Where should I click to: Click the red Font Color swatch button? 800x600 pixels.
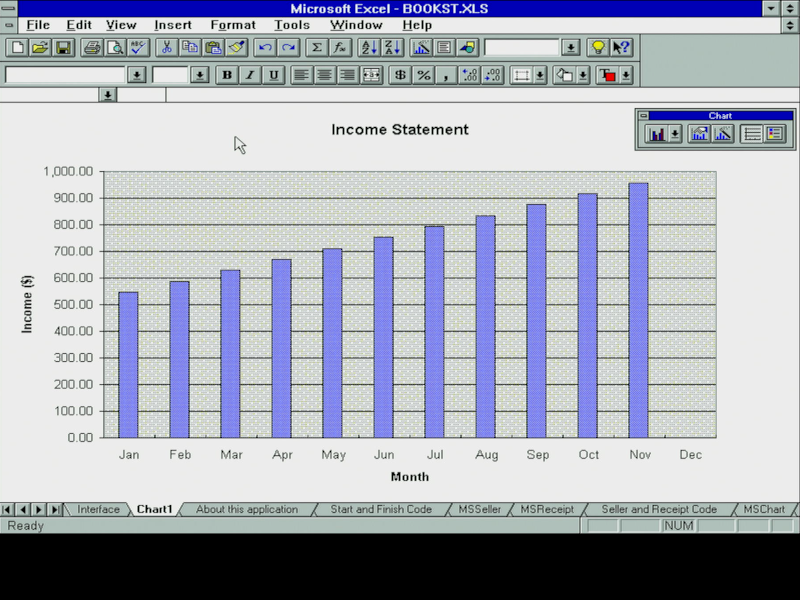pos(608,75)
